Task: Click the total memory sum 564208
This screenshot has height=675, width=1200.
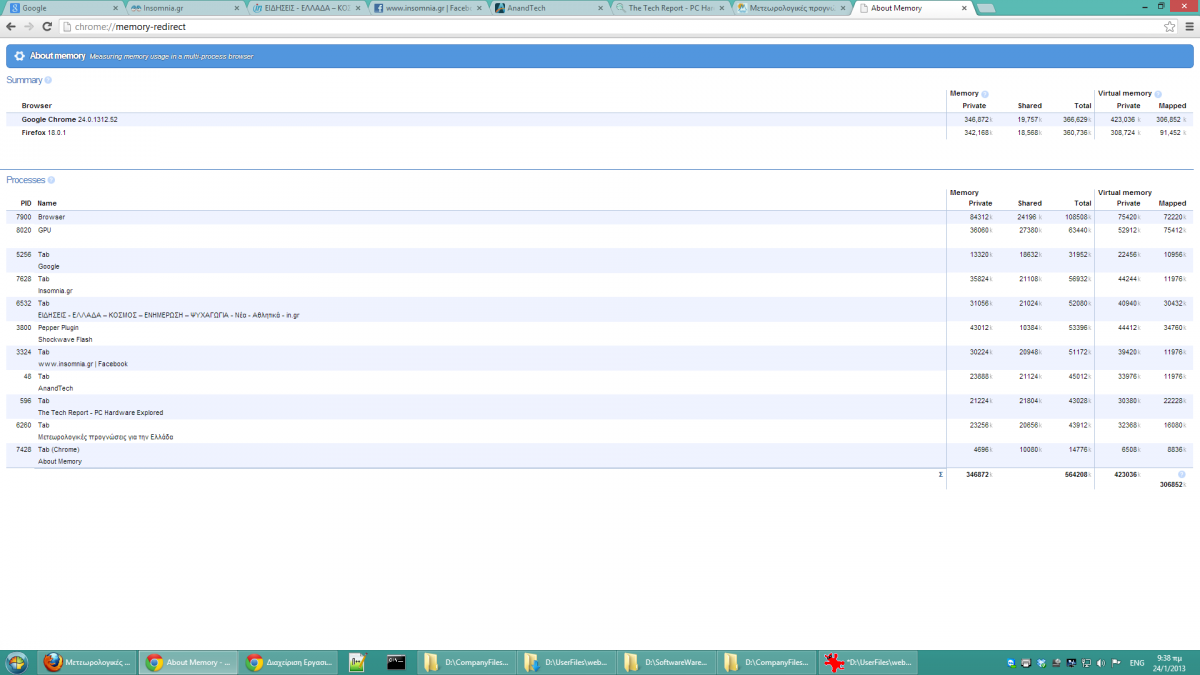Action: click(x=1078, y=474)
